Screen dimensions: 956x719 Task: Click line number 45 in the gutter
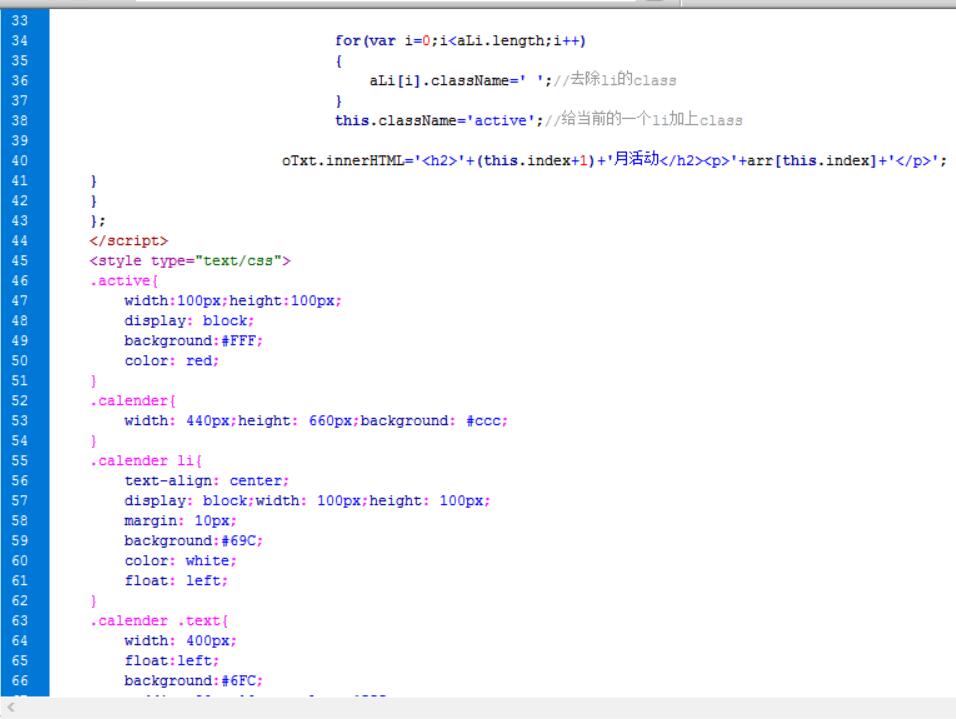pyautogui.click(x=20, y=261)
